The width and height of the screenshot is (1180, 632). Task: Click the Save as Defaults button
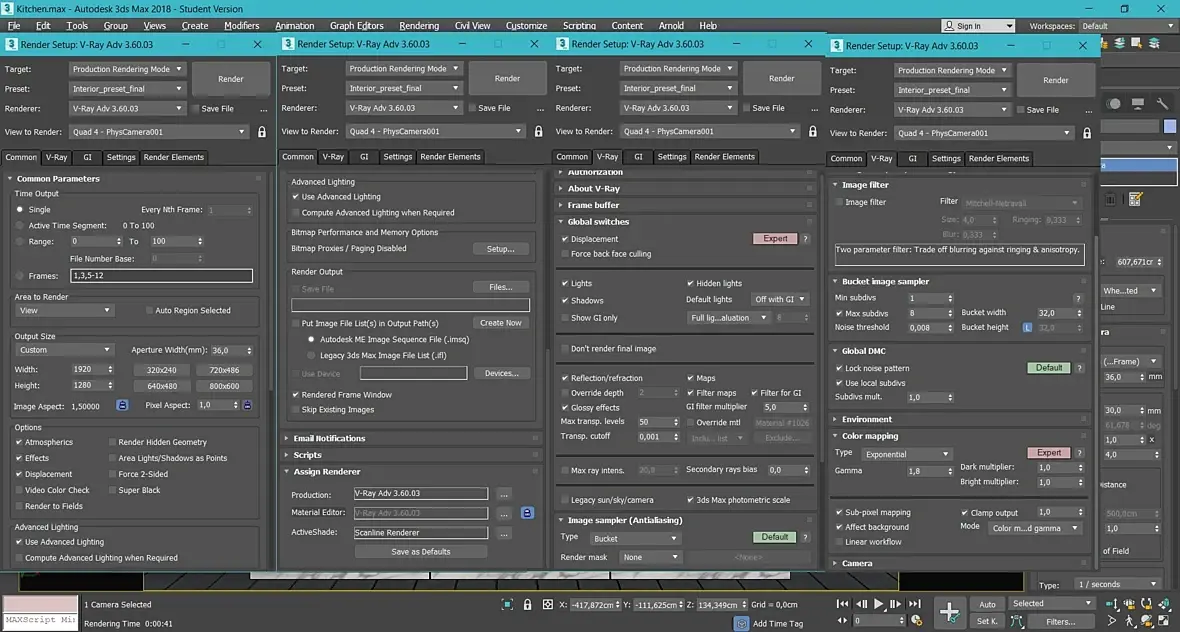pos(421,551)
